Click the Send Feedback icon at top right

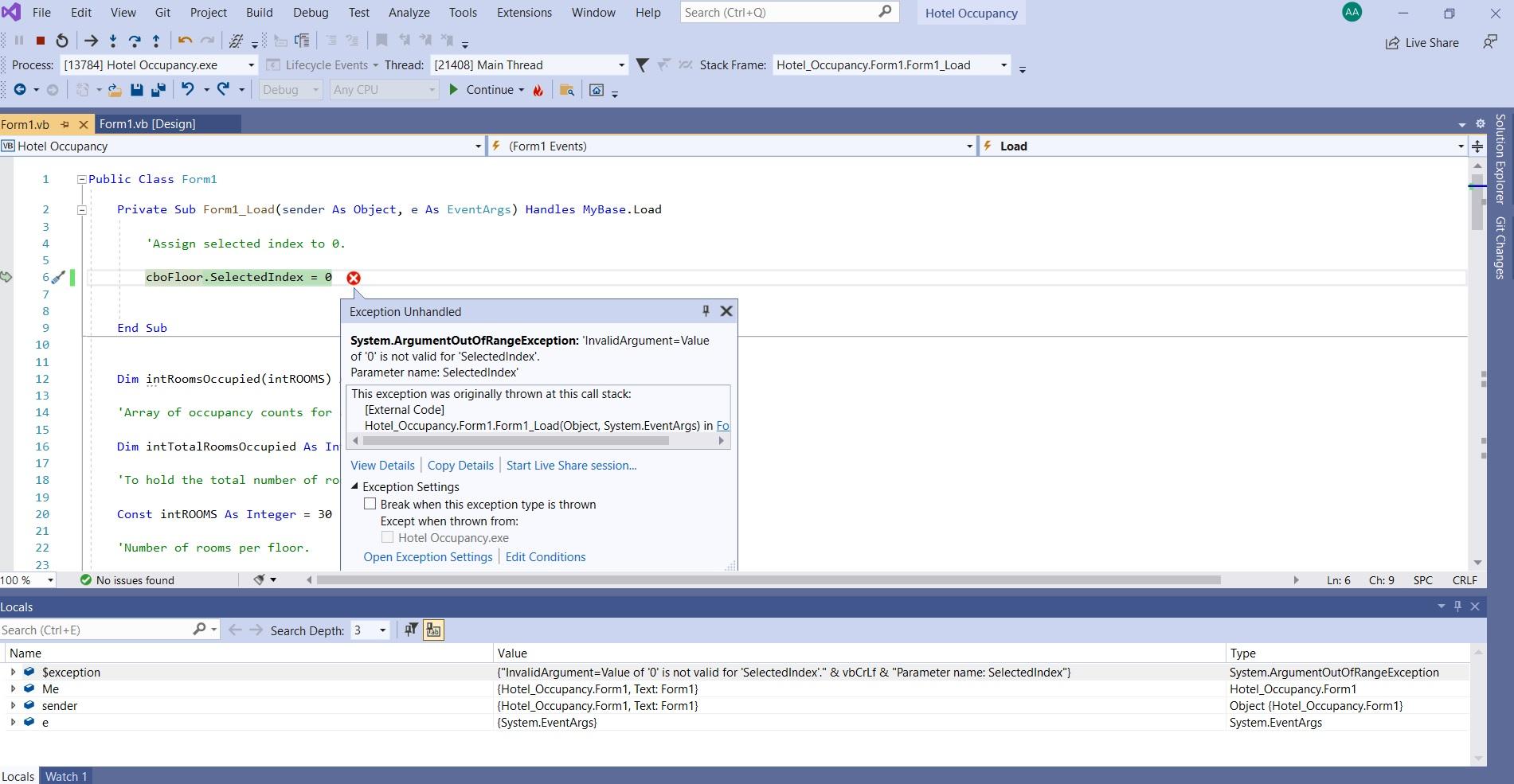1490,42
